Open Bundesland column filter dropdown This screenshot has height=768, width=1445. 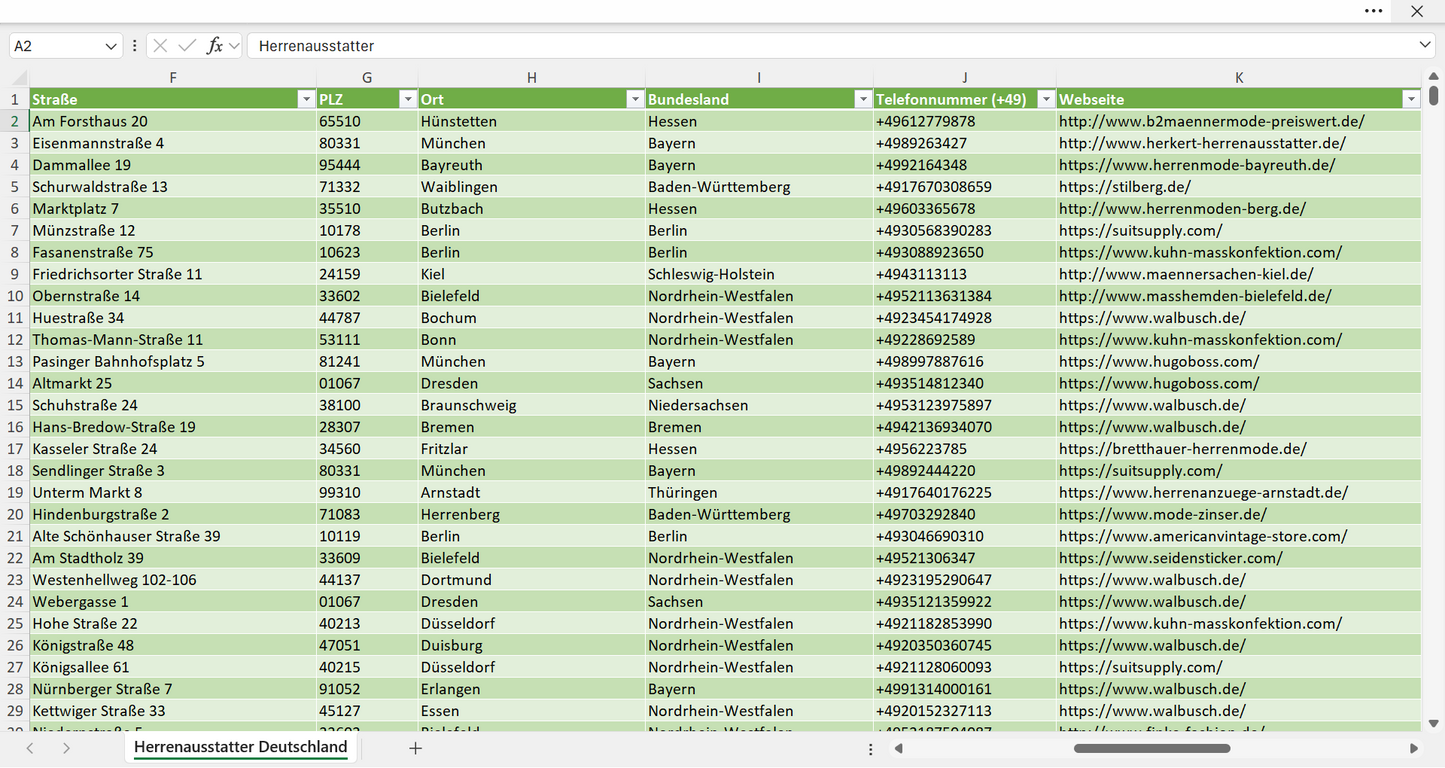[862, 99]
